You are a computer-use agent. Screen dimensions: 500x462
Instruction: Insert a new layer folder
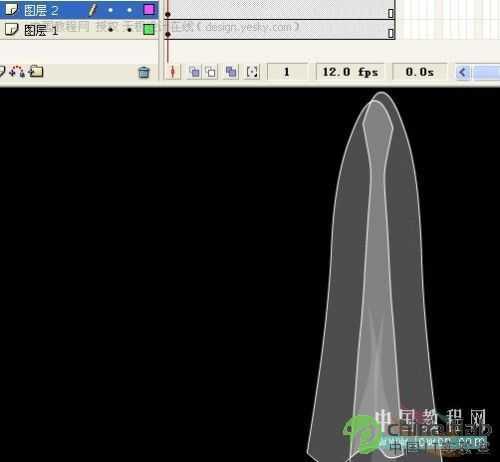[x=36, y=71]
